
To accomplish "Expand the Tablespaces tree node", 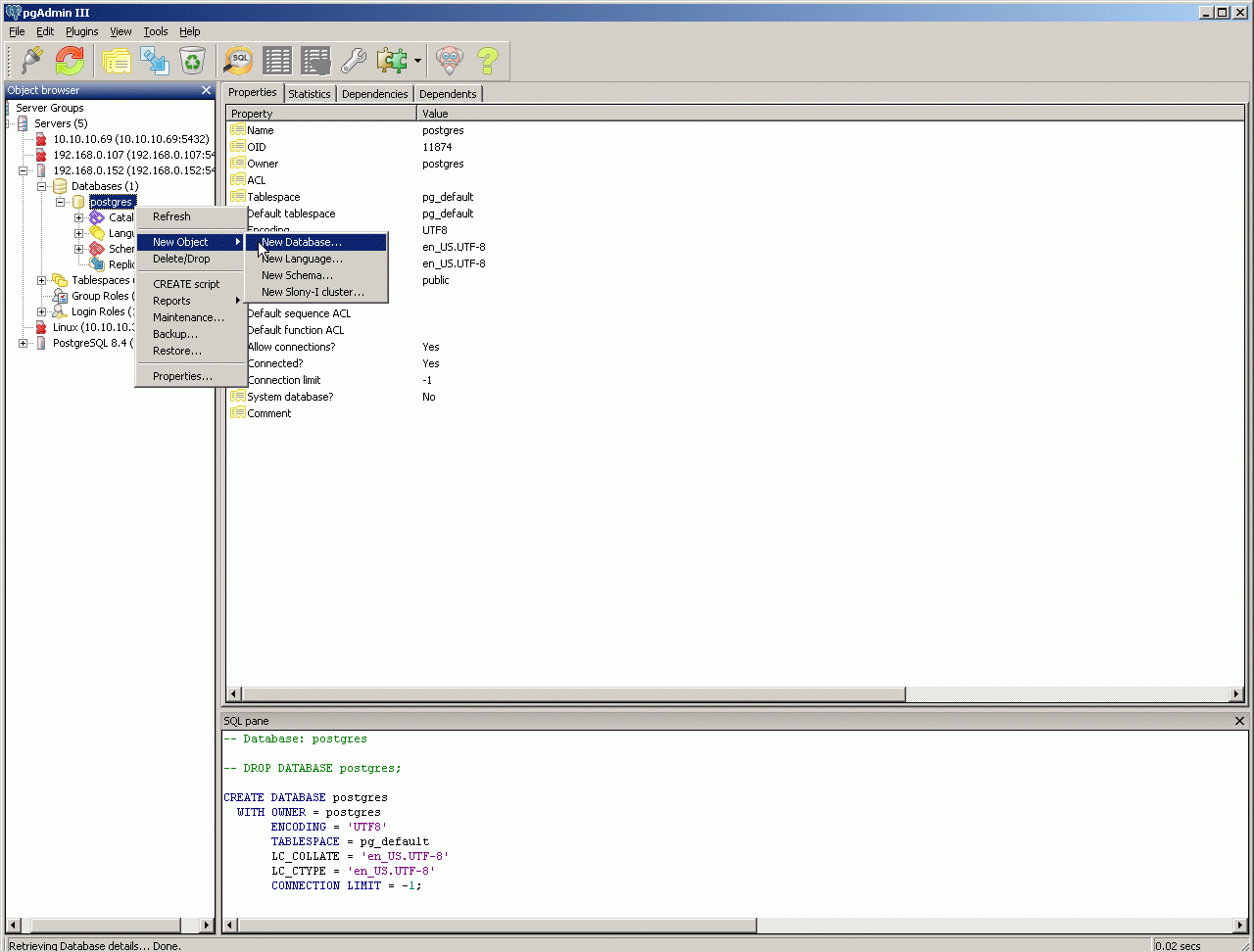I will pyautogui.click(x=41, y=280).
